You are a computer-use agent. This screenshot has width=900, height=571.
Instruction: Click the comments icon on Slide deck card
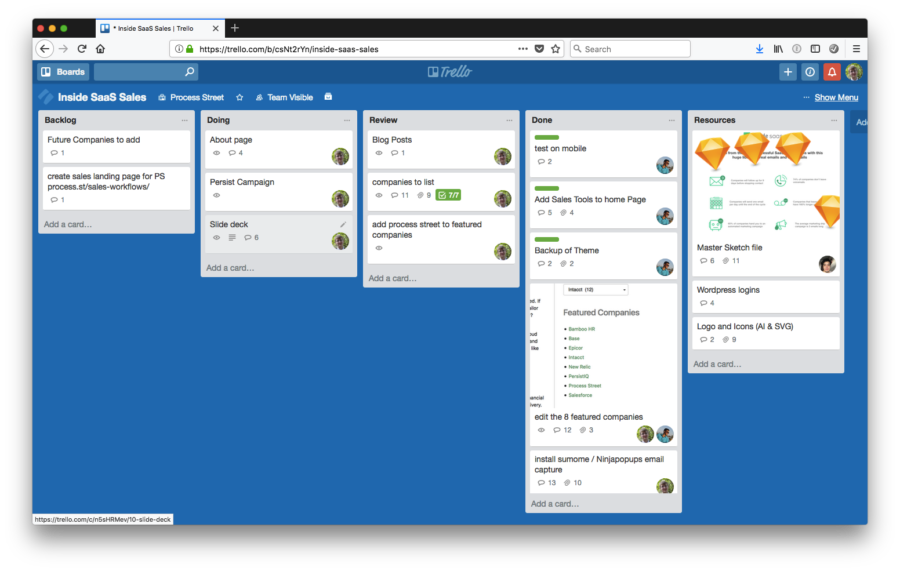point(247,238)
